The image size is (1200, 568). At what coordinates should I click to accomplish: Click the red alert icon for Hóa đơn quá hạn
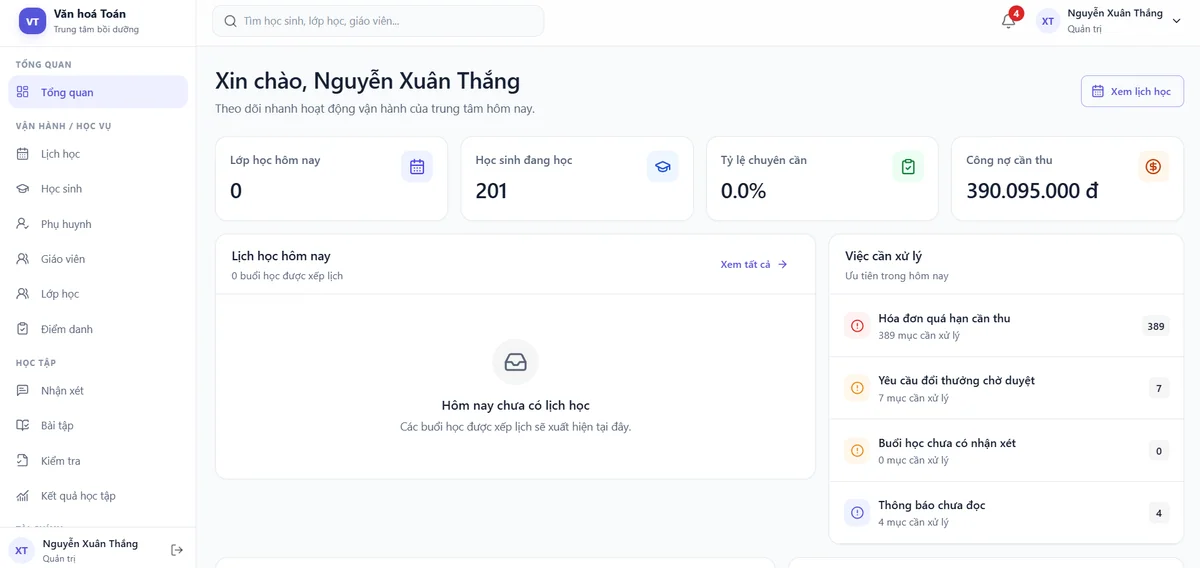pos(857,326)
